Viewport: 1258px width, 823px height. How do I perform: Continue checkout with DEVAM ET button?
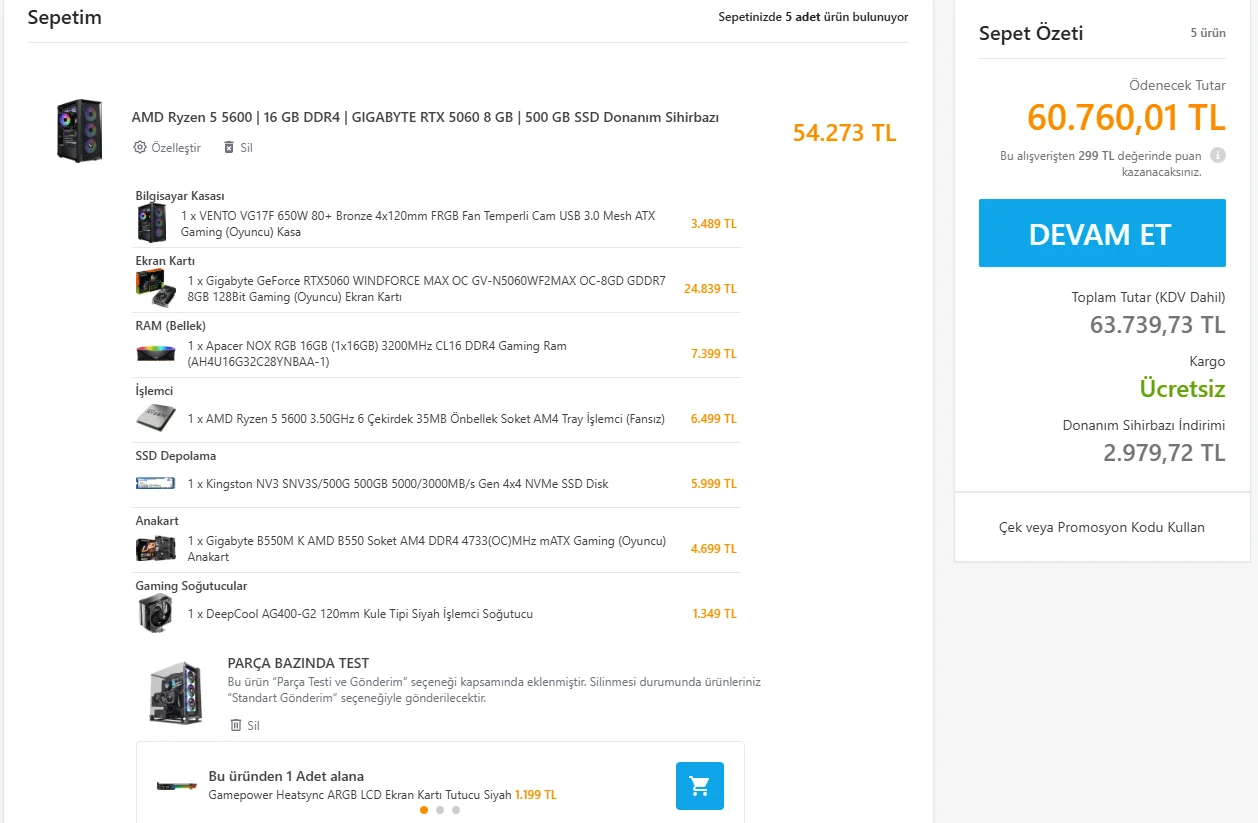[x=1102, y=233]
